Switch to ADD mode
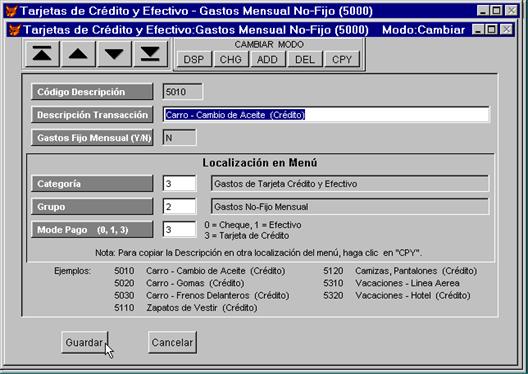 pyautogui.click(x=267, y=60)
